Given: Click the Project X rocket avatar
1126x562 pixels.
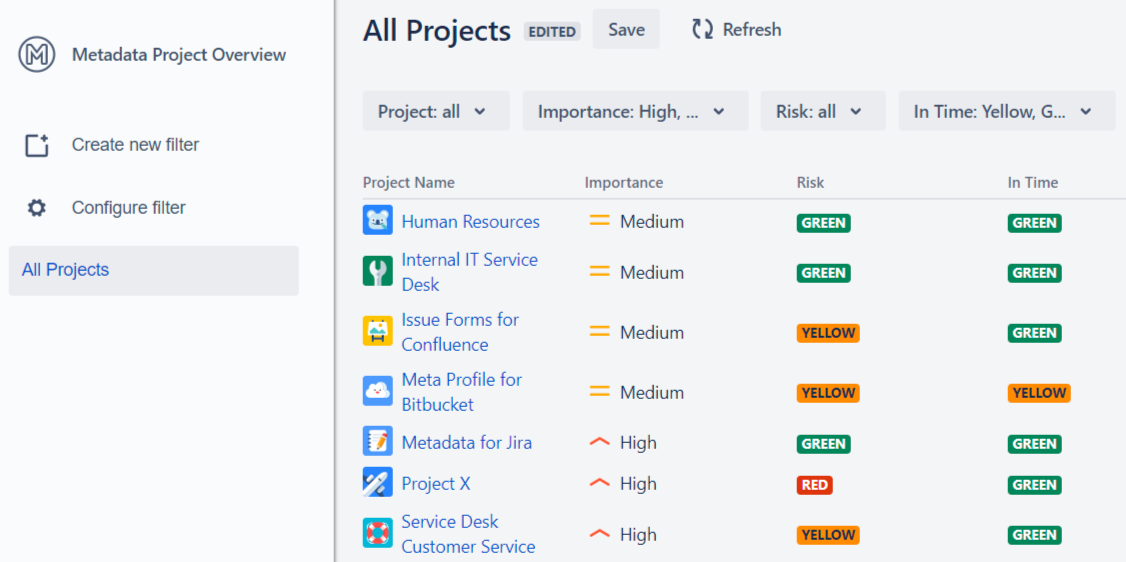Looking at the screenshot, I should pyautogui.click(x=378, y=482).
